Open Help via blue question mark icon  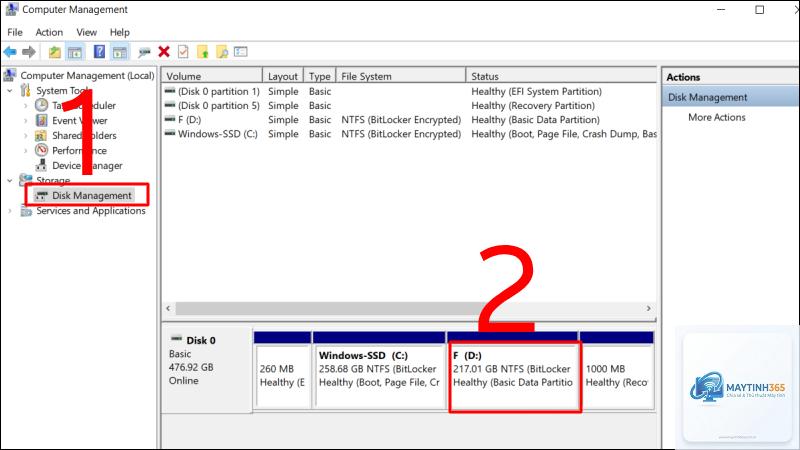[99, 52]
